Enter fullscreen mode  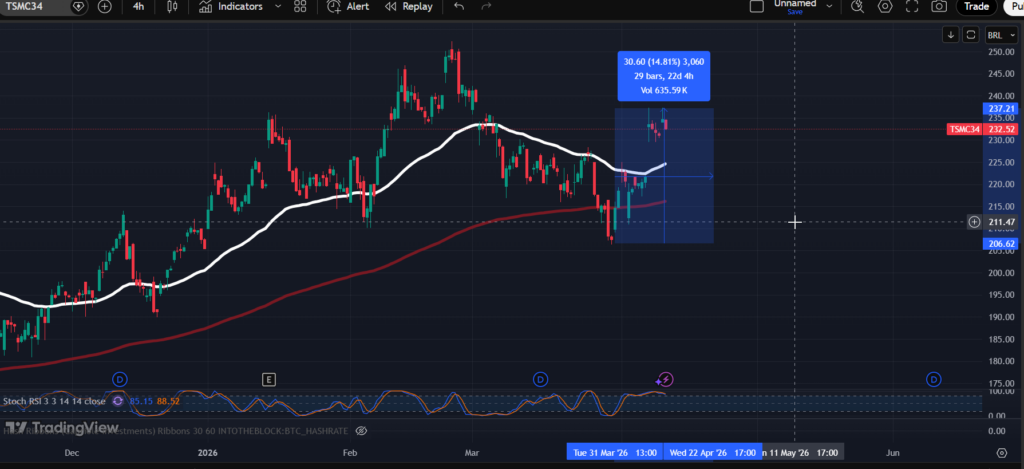912,6
